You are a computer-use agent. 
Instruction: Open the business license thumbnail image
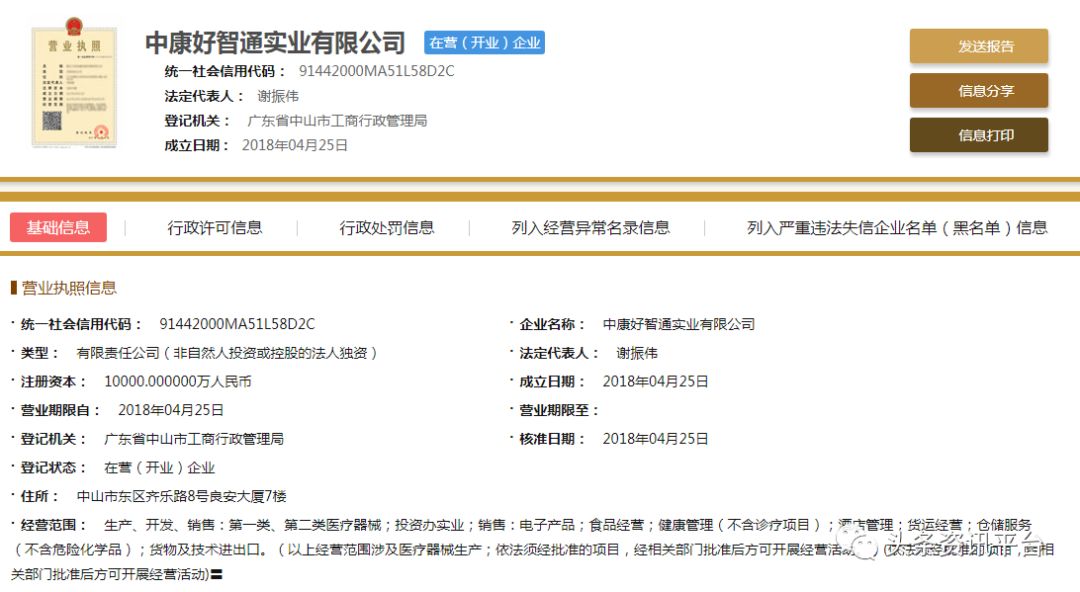(x=74, y=87)
